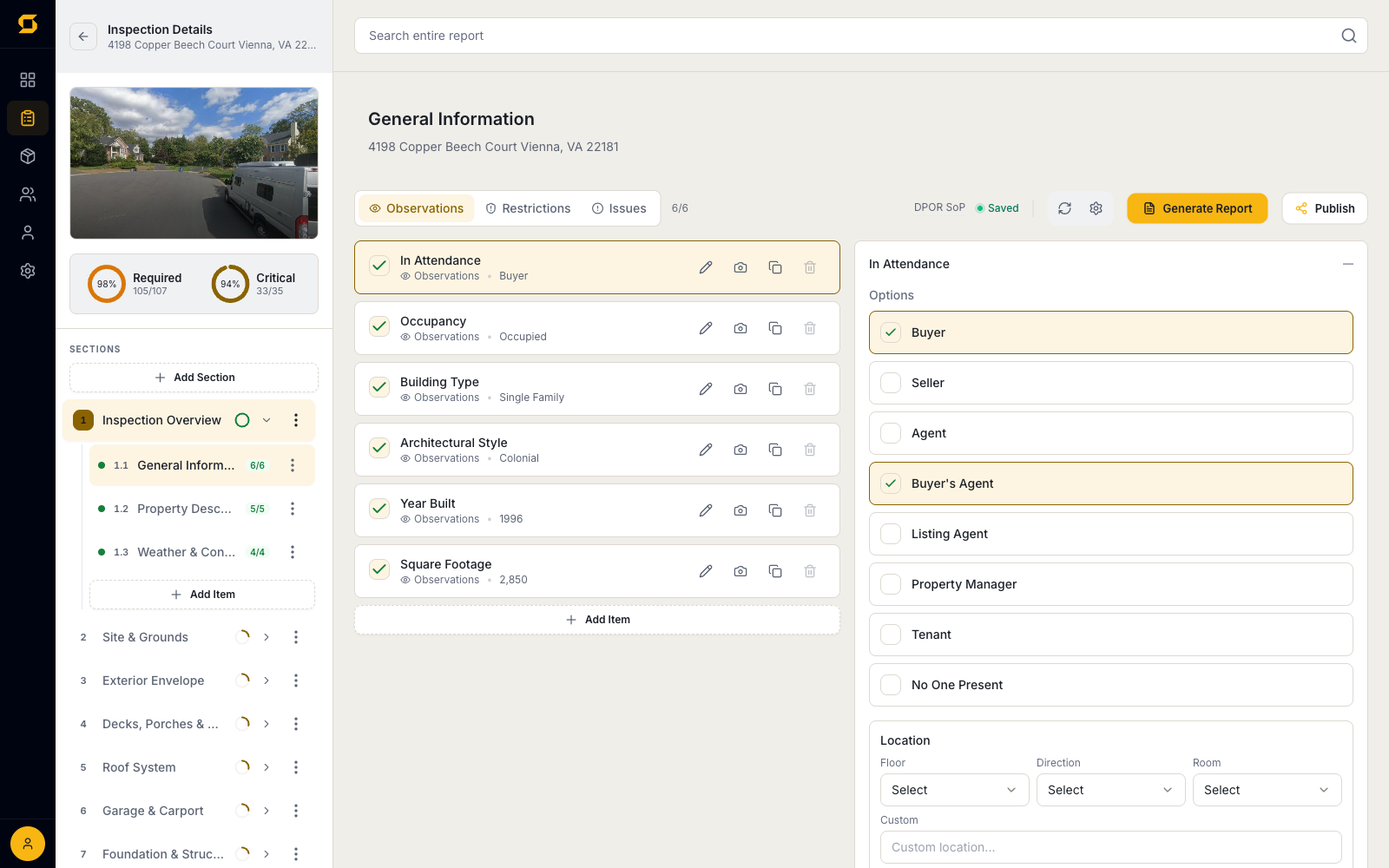
Task: Collapse the Inspection Overview section chevron
Action: point(267,420)
